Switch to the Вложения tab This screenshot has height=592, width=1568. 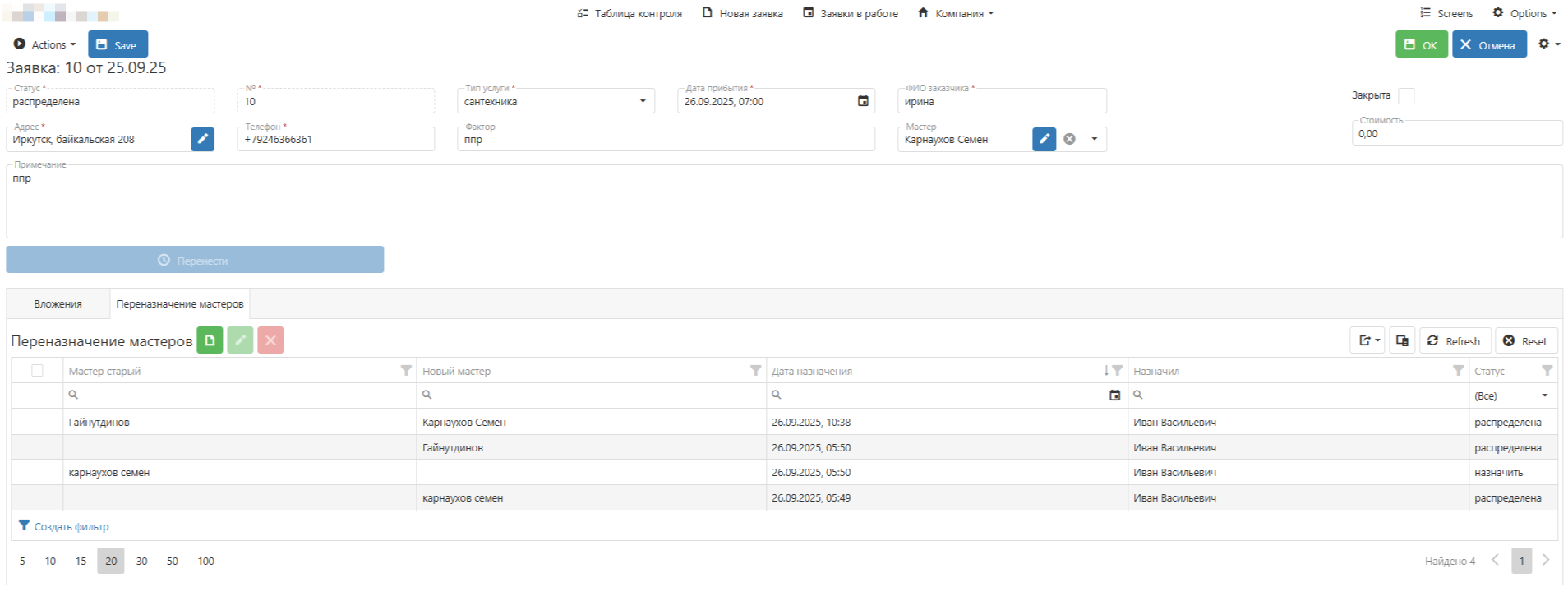(58, 303)
